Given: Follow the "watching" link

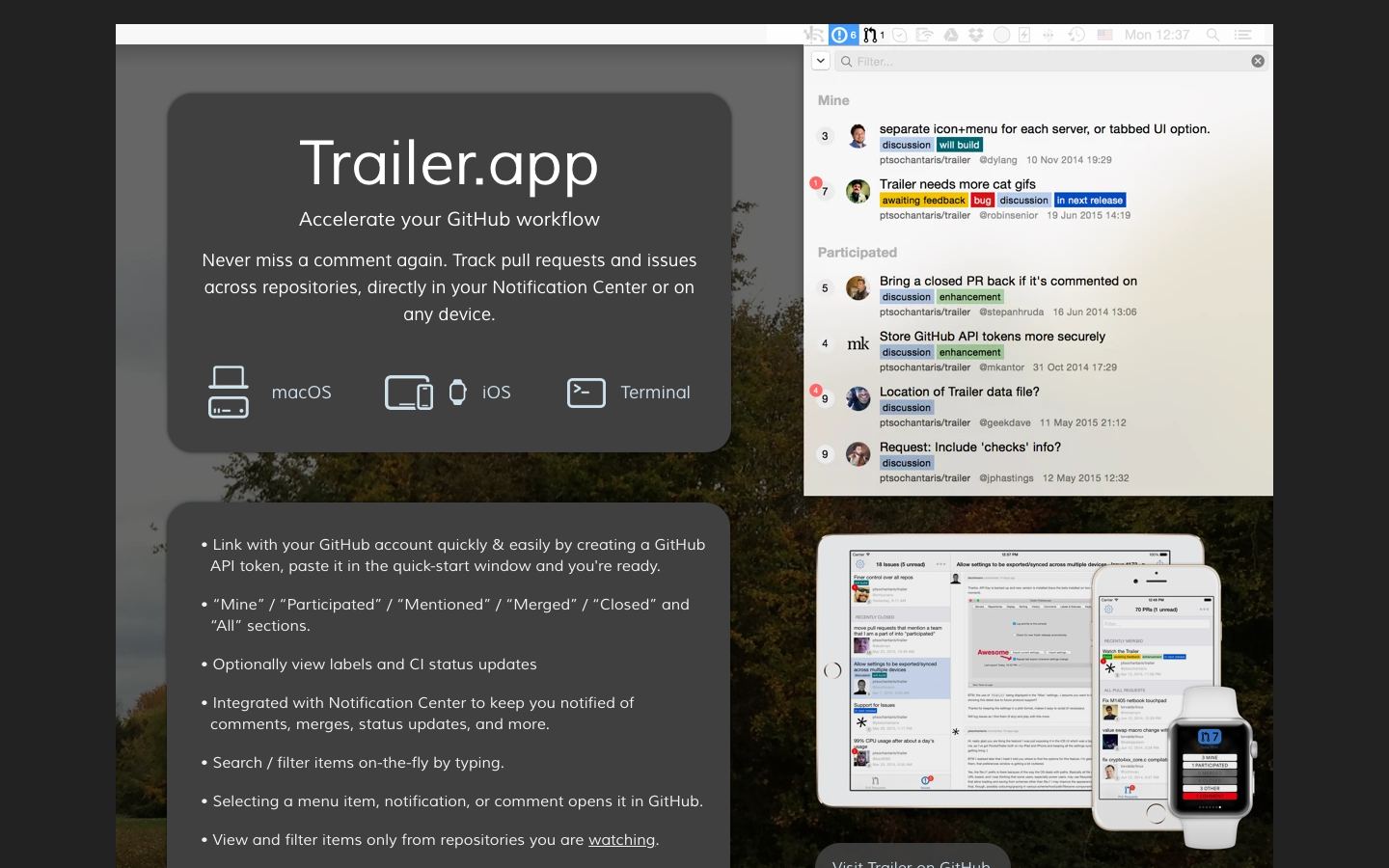Looking at the screenshot, I should click(622, 840).
